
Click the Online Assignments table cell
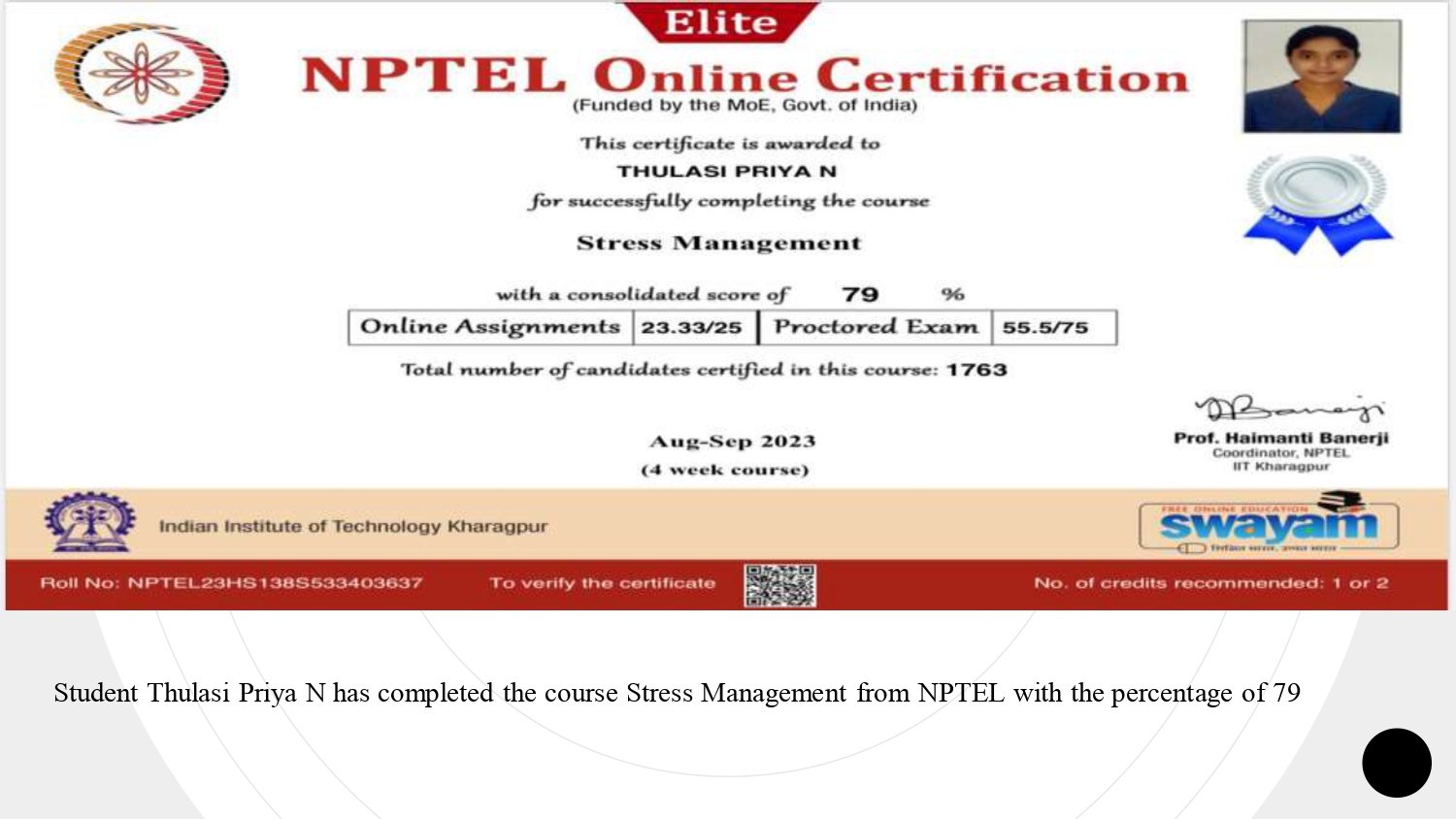tap(490, 327)
